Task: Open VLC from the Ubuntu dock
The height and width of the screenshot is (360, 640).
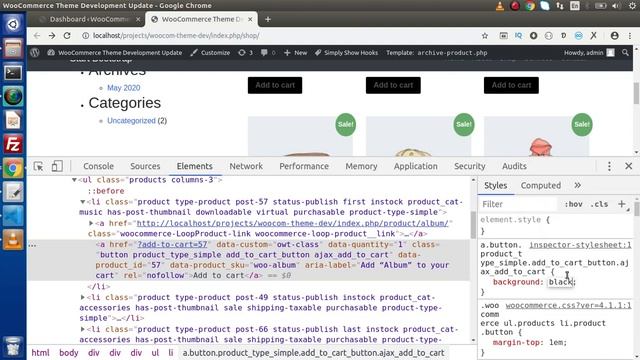Action: click(x=13, y=240)
